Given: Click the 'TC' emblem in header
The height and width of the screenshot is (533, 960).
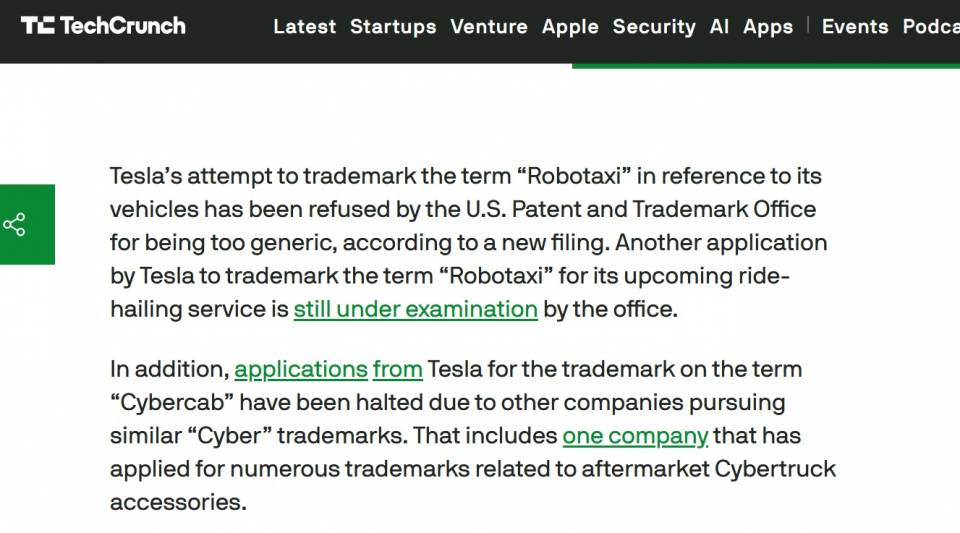Looking at the screenshot, I should [37, 26].
